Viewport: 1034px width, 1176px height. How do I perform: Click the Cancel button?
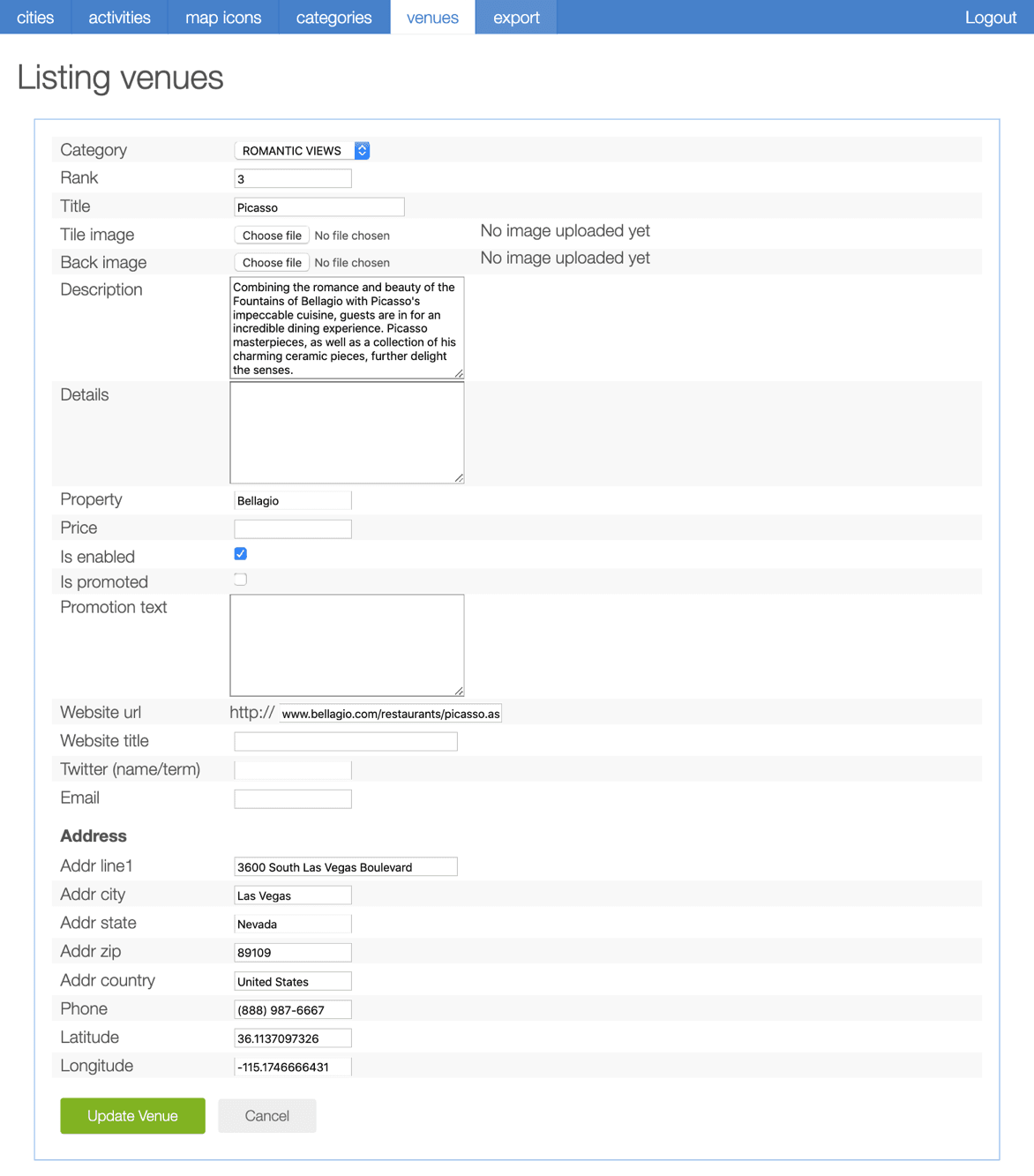[x=266, y=1116]
